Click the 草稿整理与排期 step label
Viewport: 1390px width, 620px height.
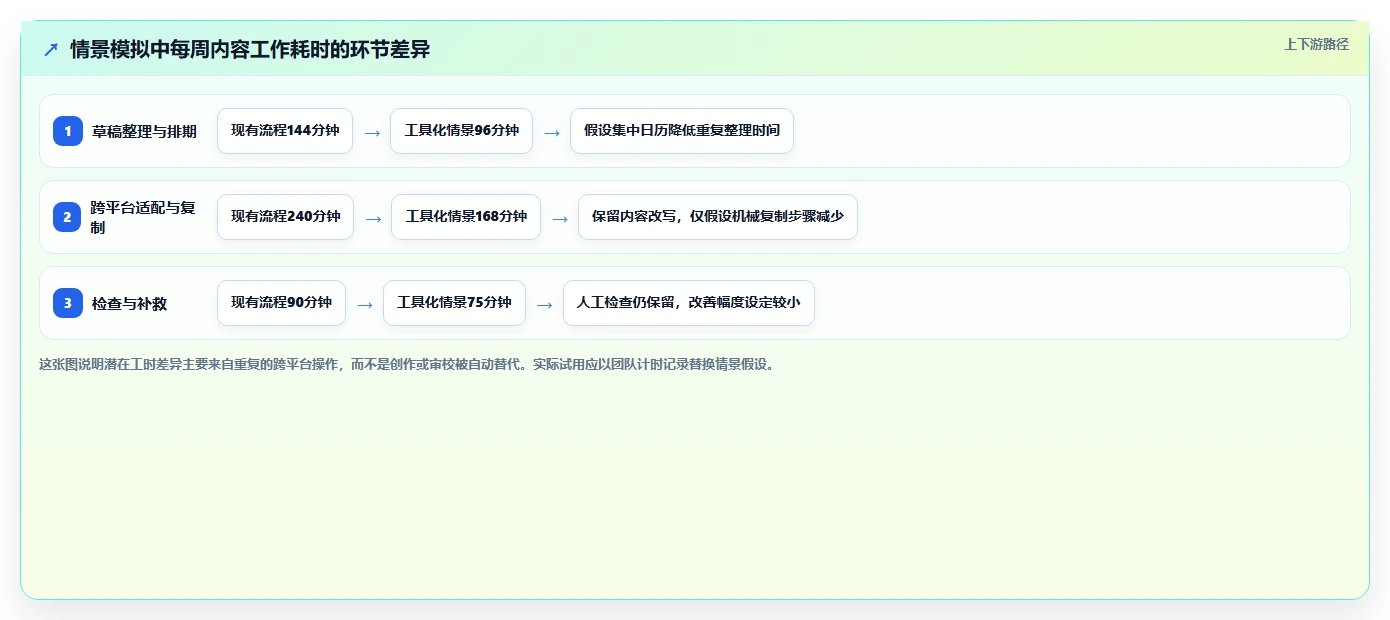(144, 131)
